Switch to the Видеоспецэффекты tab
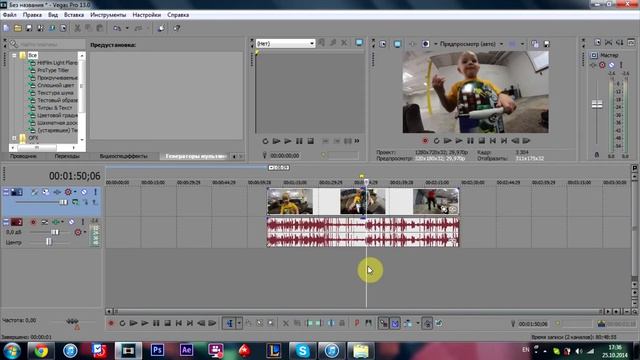This screenshot has height=360, width=640. coord(124,156)
